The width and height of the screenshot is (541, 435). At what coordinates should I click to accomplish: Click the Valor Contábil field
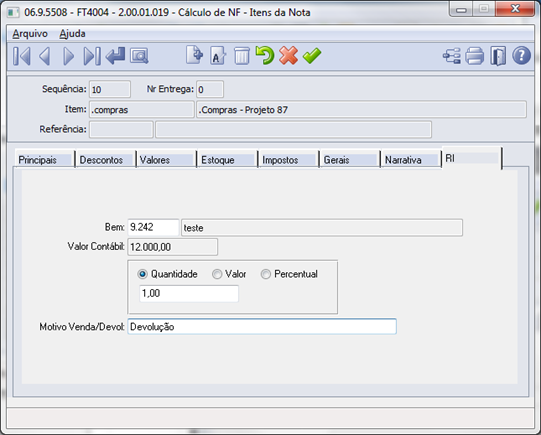[x=173, y=247]
